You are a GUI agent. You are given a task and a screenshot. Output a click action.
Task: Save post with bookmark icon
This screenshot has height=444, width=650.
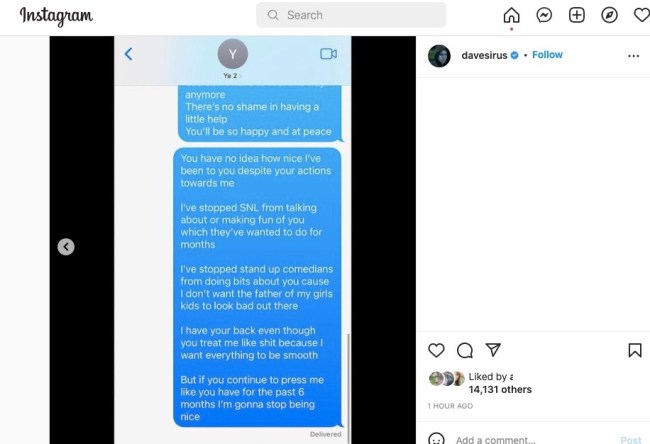click(635, 350)
